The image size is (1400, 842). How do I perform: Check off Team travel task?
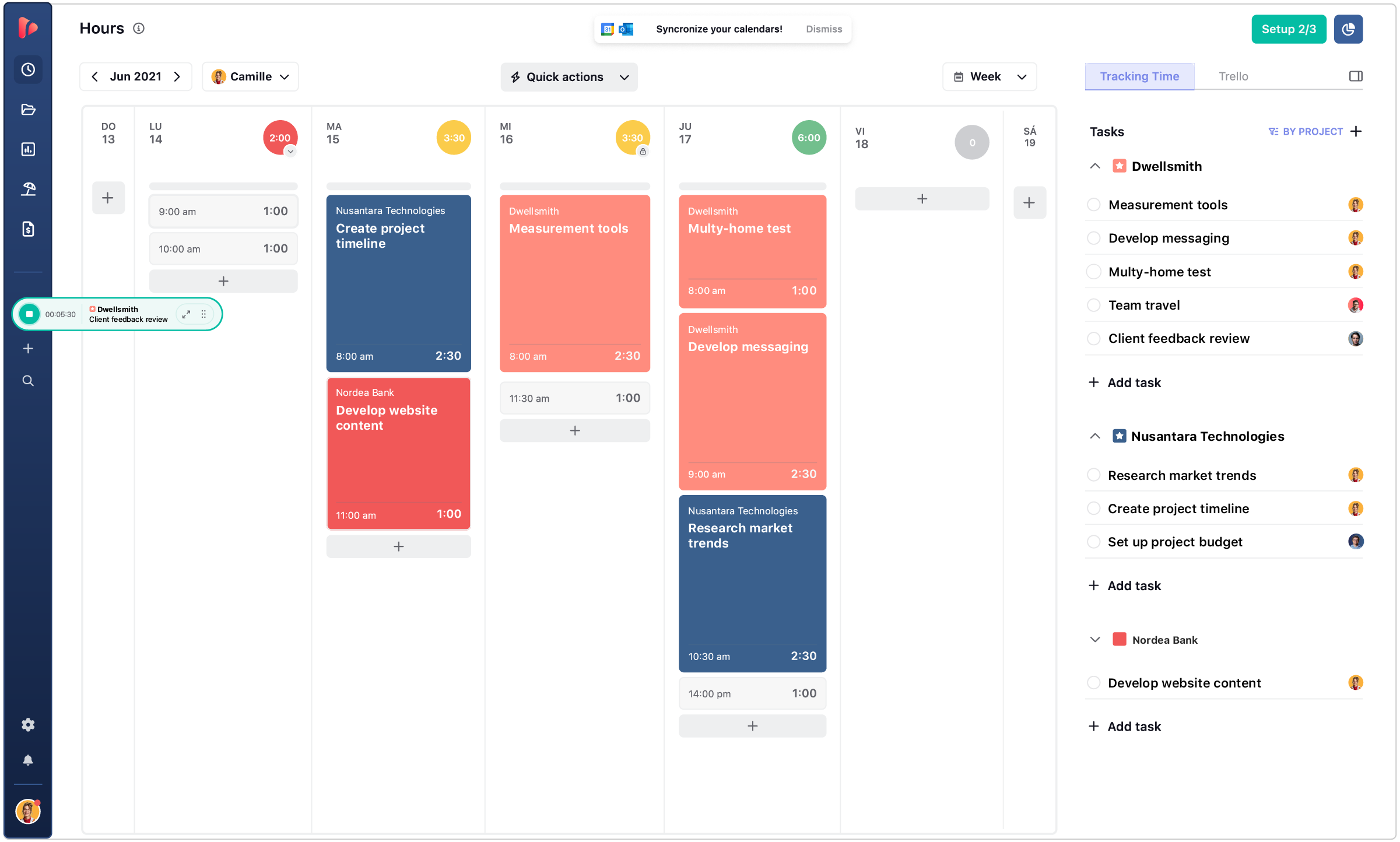[x=1094, y=306]
